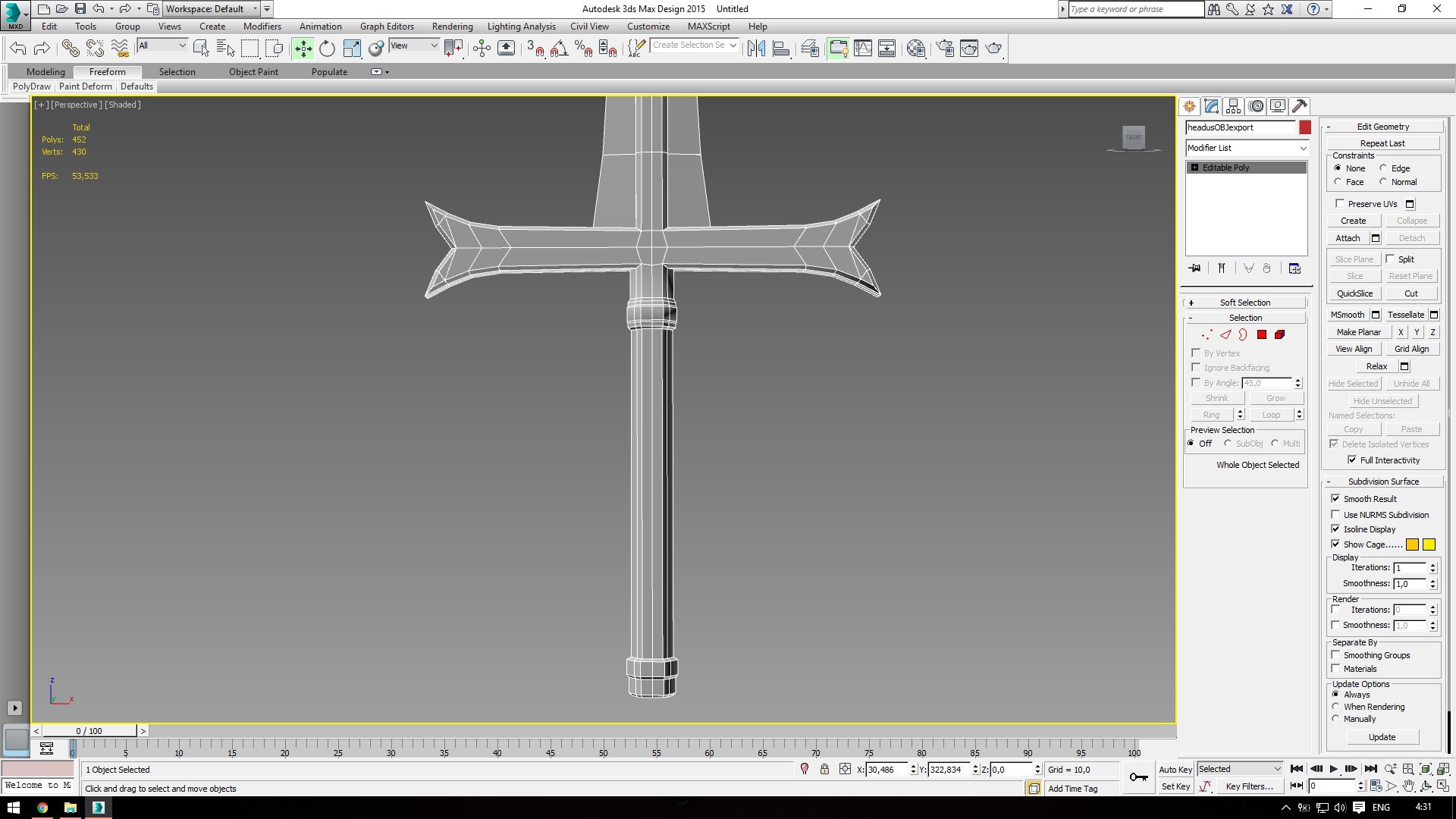Toggle the selection lock icon
Image resolution: width=1456 pixels, height=819 pixels.
(x=824, y=769)
